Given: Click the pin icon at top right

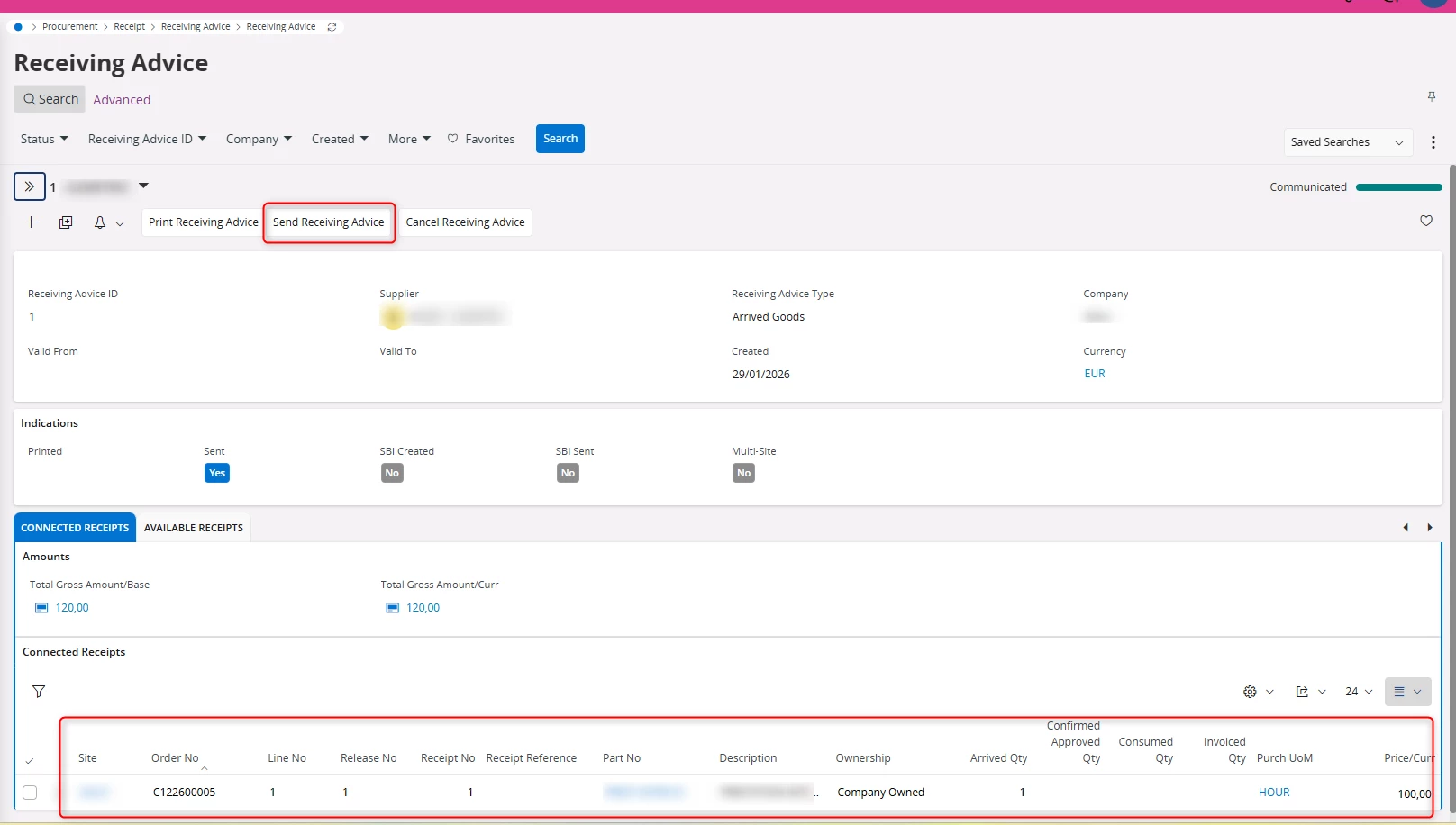Looking at the screenshot, I should (x=1431, y=96).
